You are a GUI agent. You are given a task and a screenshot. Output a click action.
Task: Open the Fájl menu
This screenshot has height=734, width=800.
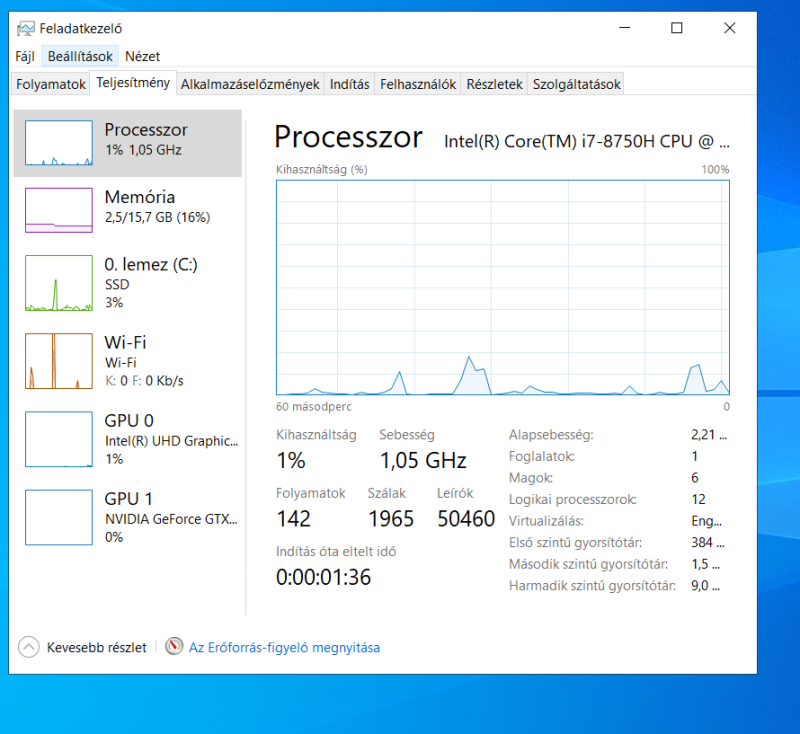coord(25,56)
